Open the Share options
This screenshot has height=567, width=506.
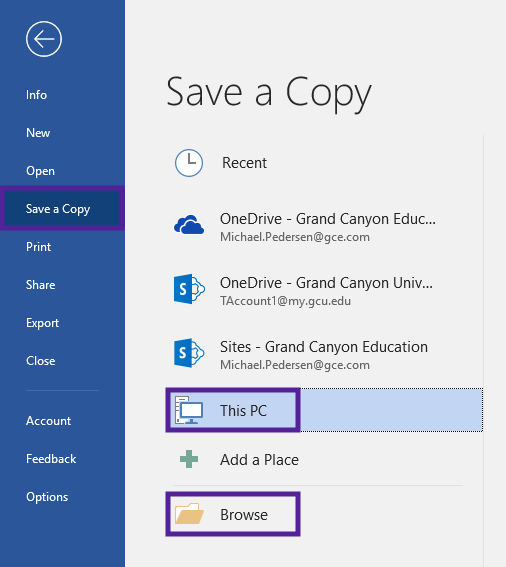[41, 285]
